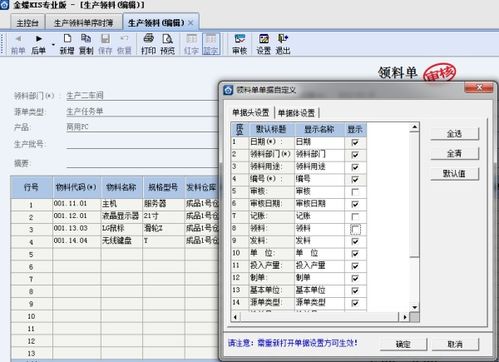This screenshot has width=499, height=362.
Task: Toggle display checkbox for 单位 row
Action: [355, 254]
